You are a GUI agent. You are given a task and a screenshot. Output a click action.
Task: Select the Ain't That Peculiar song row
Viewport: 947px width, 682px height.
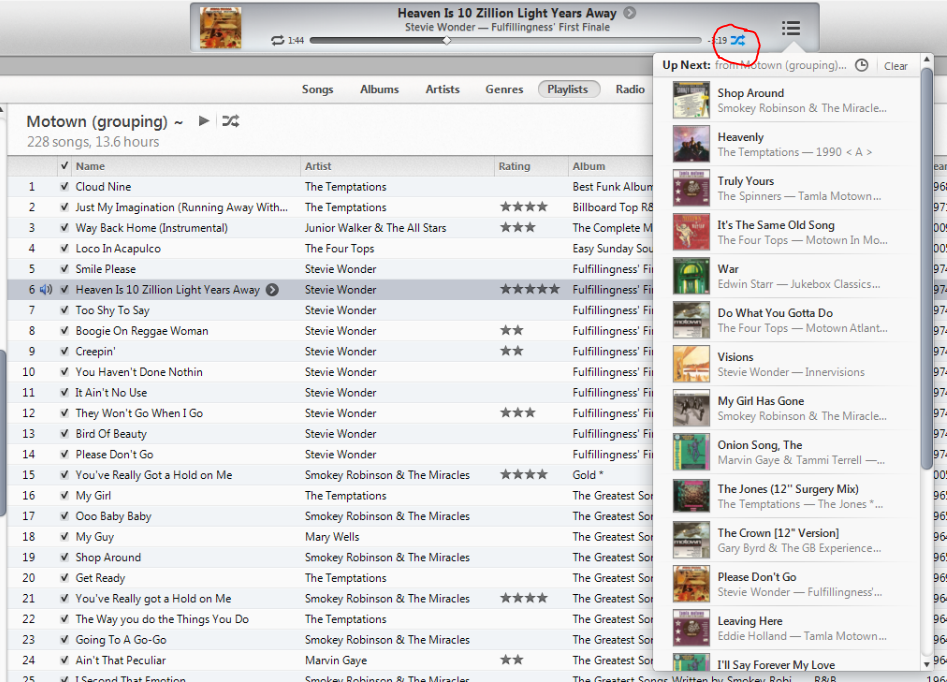330,660
